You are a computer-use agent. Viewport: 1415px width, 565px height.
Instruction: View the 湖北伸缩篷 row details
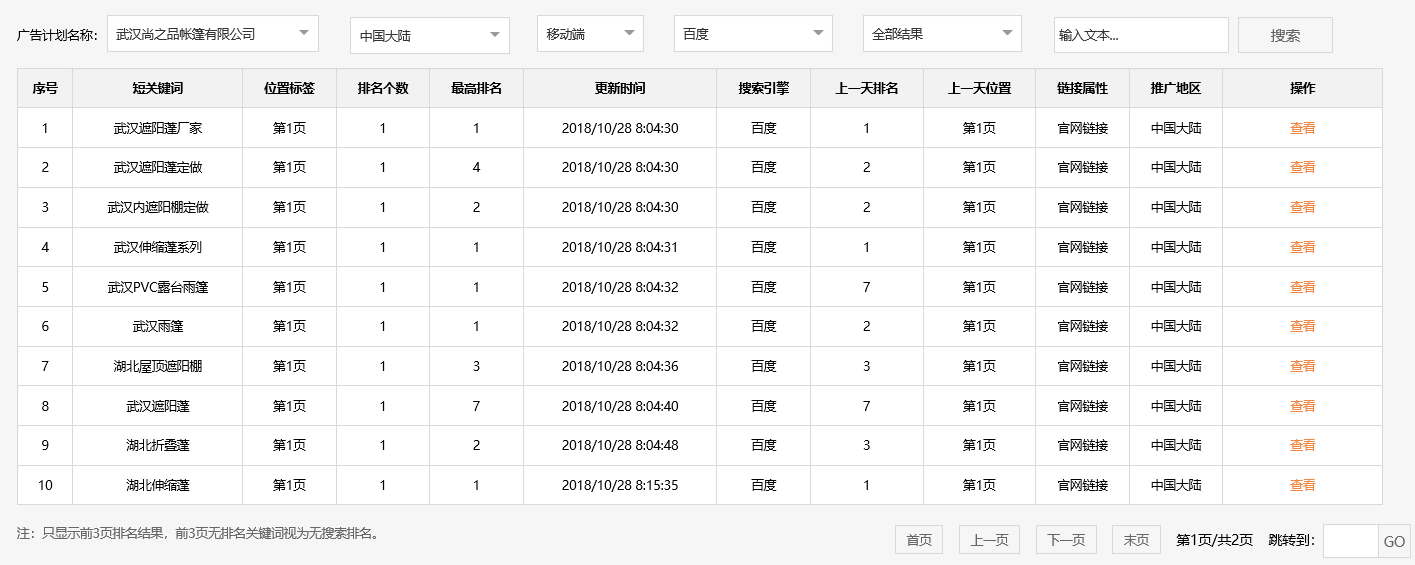(x=1302, y=485)
